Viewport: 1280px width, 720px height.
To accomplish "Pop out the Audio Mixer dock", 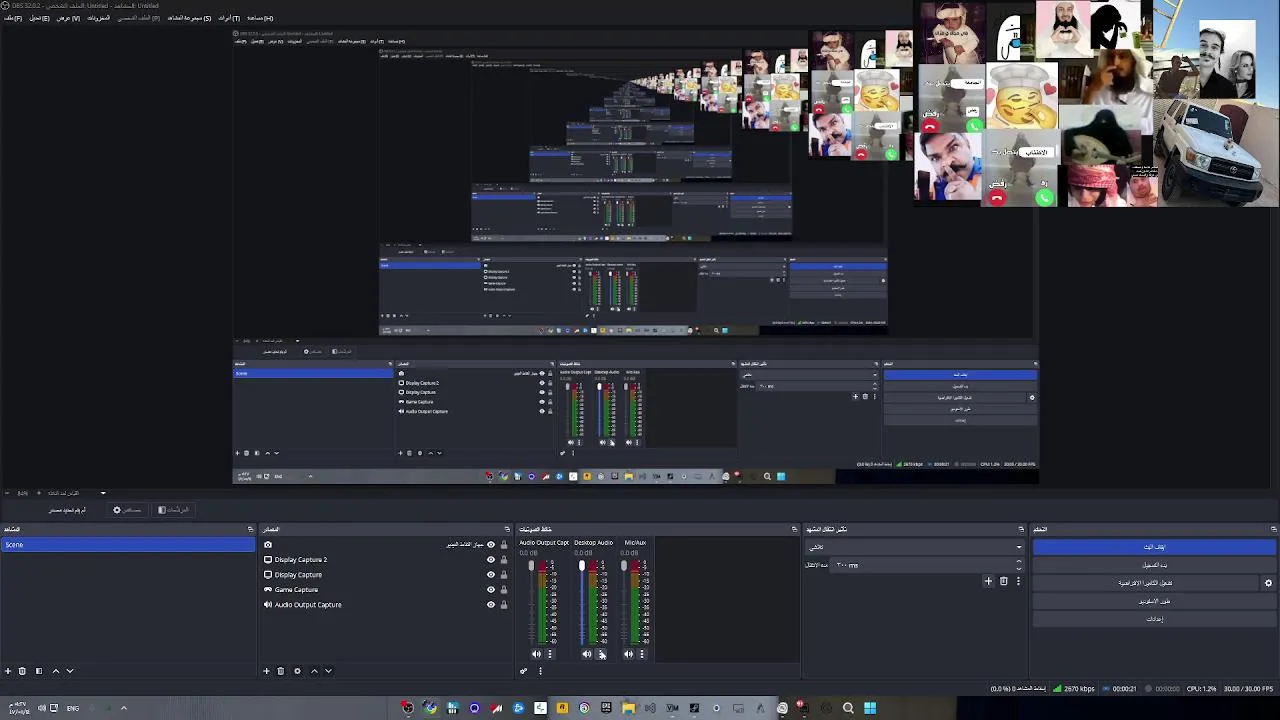I will coord(794,529).
